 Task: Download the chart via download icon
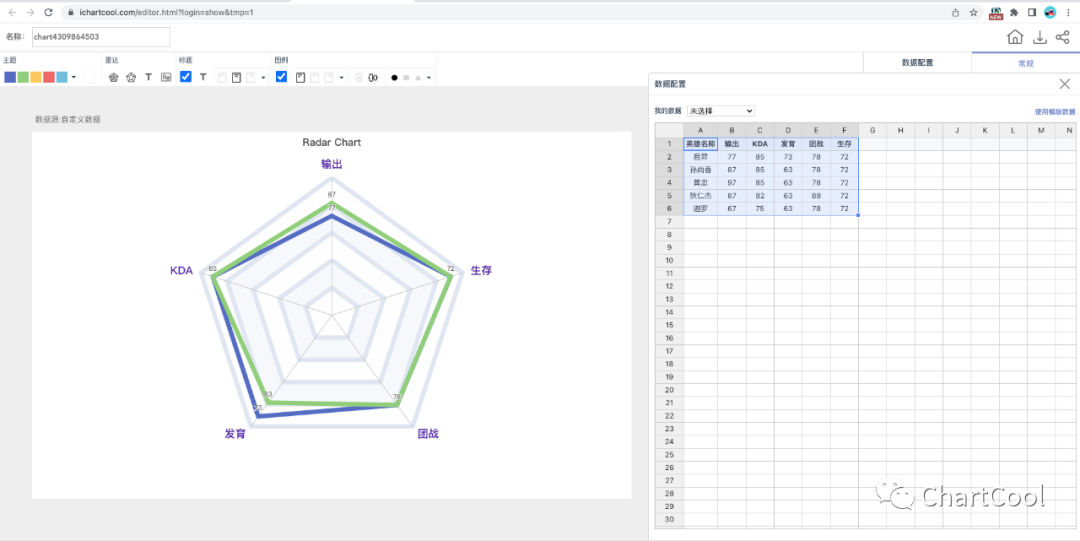1041,37
